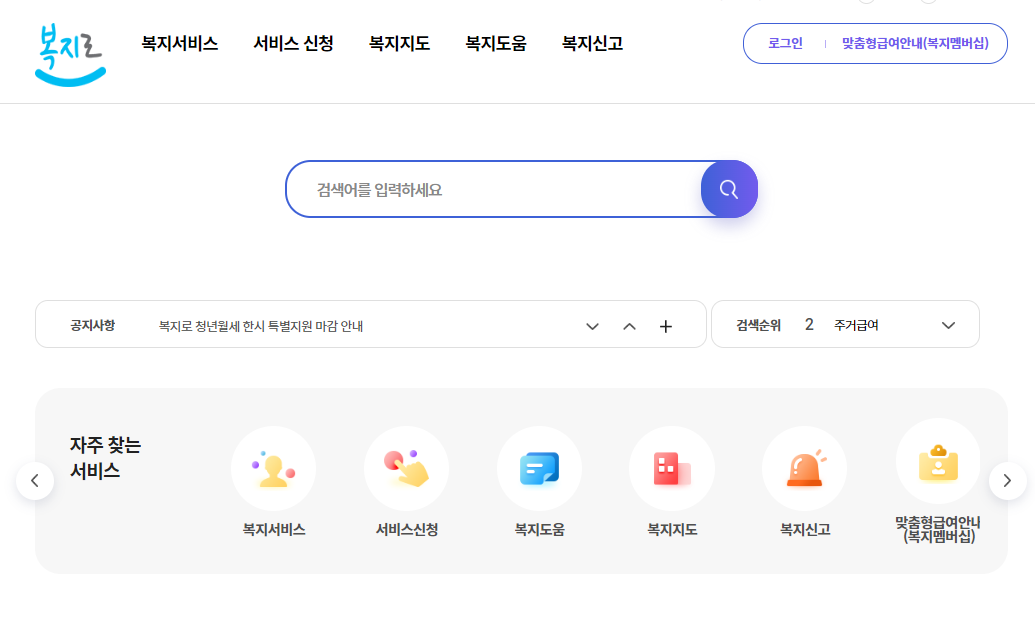Screen dimensions: 1035x617
Task: Click the 로그인 button
Action: pos(785,43)
